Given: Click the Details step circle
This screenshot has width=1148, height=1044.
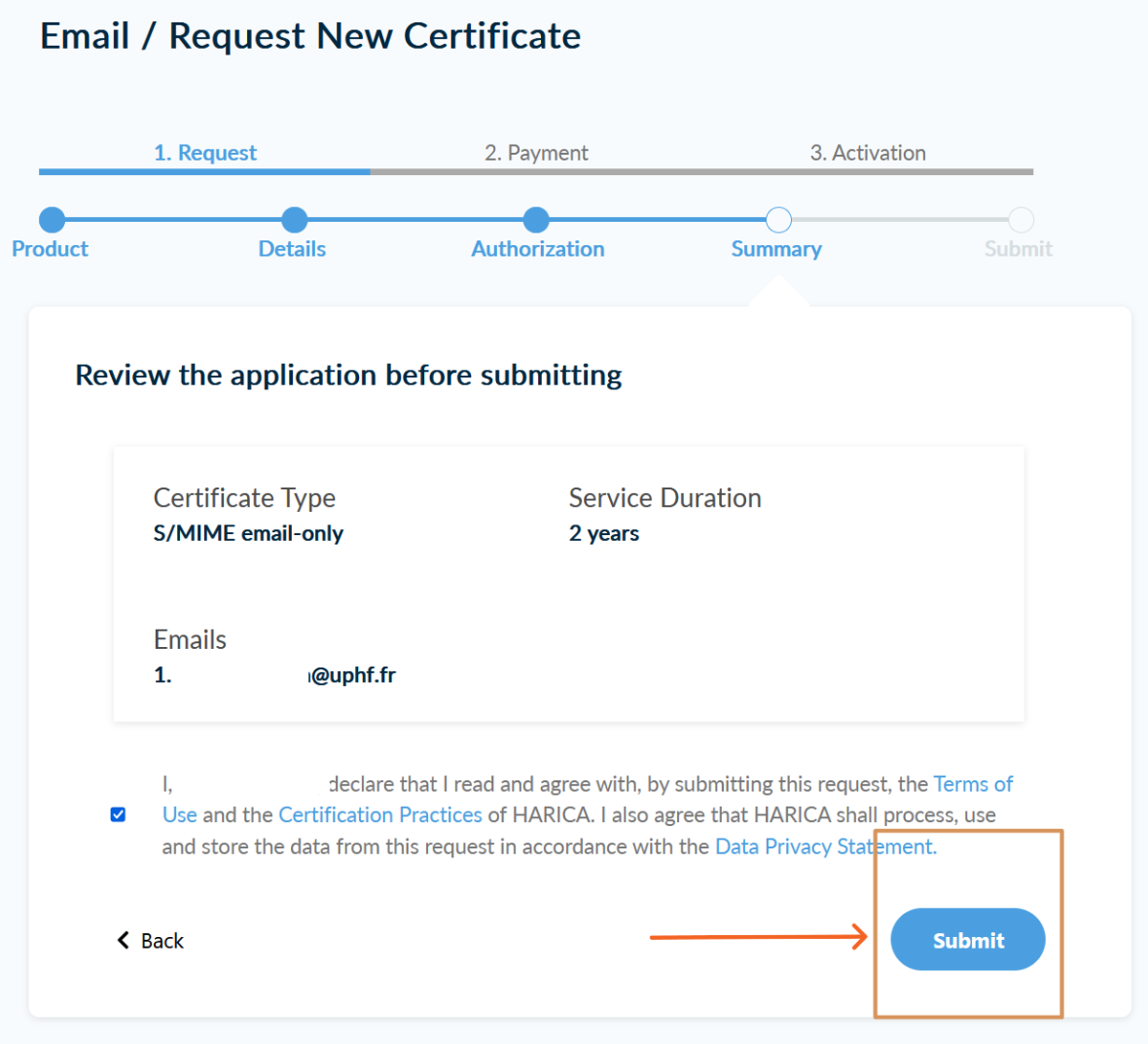Looking at the screenshot, I should pyautogui.click(x=294, y=220).
